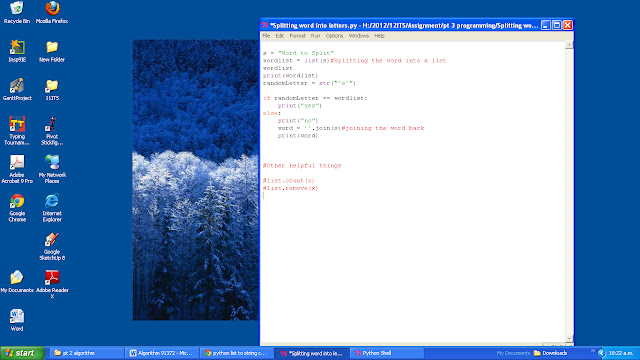Viewport: 640px width, 360px height.
Task: Click the print(word) code line
Action: [298, 136]
